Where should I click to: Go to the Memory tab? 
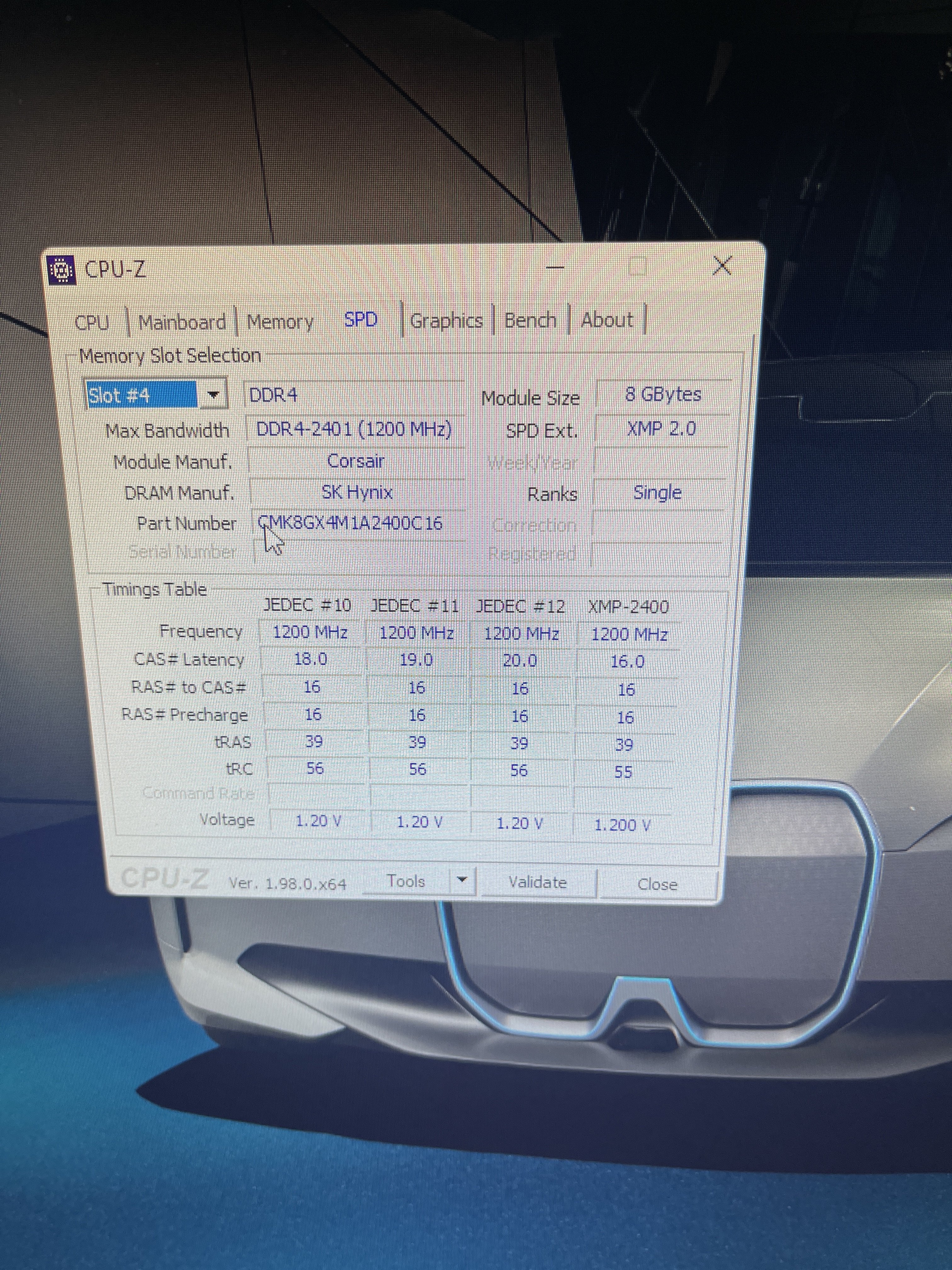[280, 322]
